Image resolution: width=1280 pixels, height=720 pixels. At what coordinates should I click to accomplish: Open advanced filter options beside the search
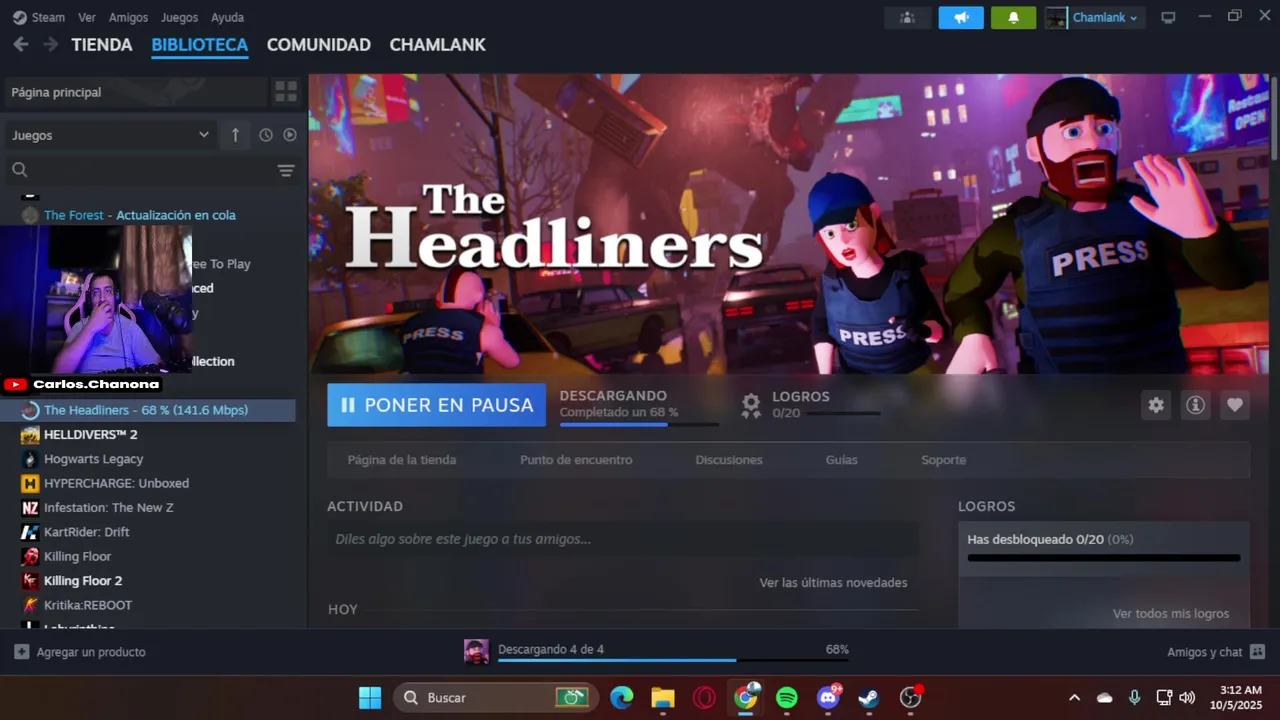(286, 170)
